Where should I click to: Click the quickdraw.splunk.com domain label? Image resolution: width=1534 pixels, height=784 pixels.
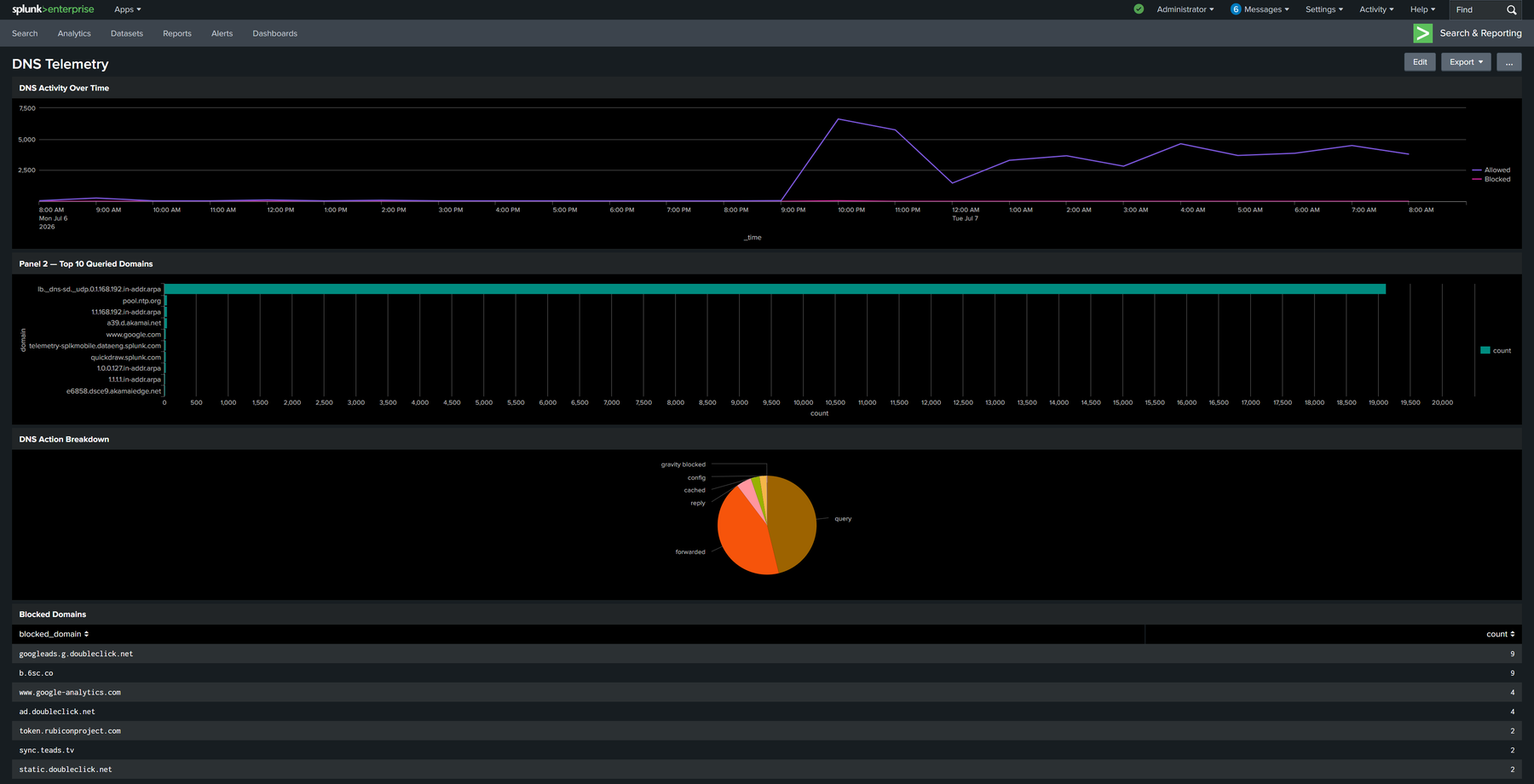[126, 357]
